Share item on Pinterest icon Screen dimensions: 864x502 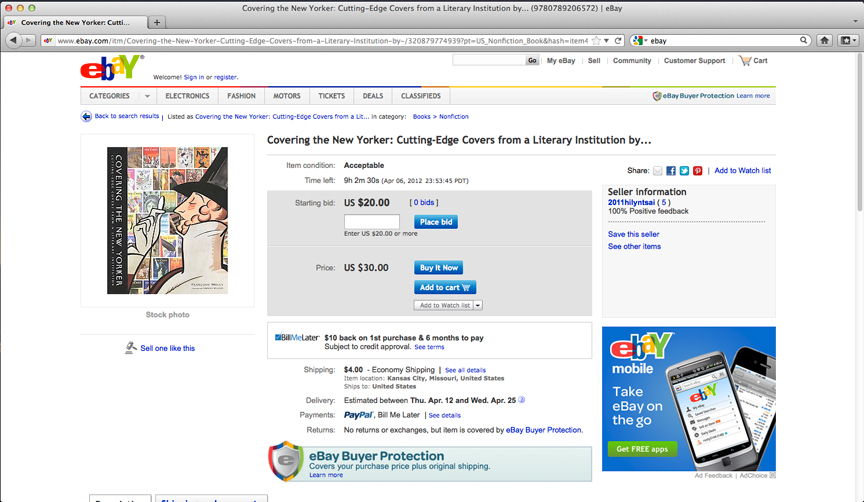698,171
